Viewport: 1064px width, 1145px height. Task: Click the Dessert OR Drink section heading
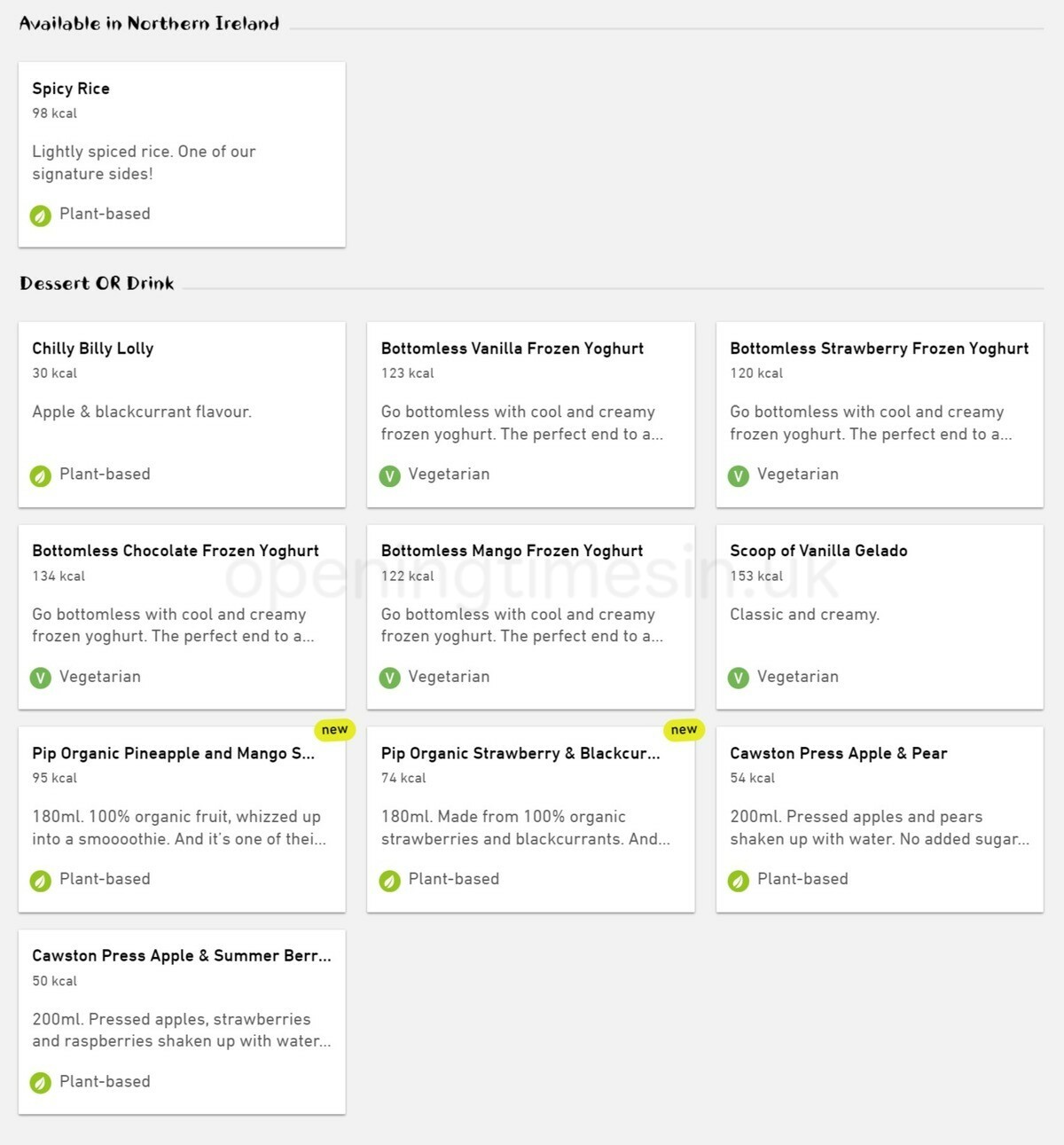click(97, 284)
